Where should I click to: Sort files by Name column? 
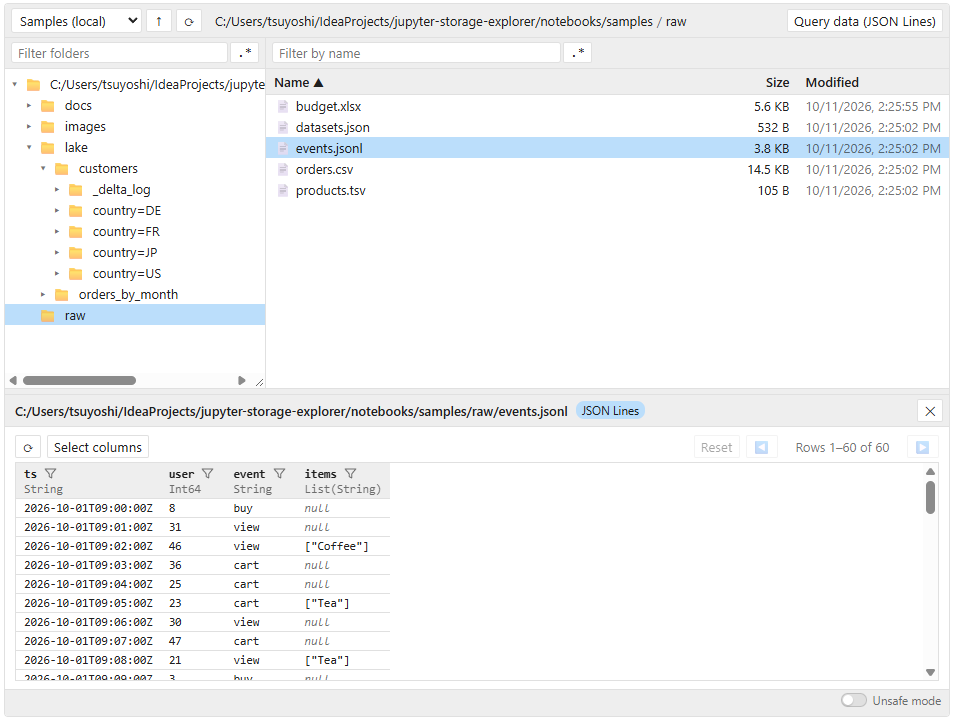click(298, 83)
